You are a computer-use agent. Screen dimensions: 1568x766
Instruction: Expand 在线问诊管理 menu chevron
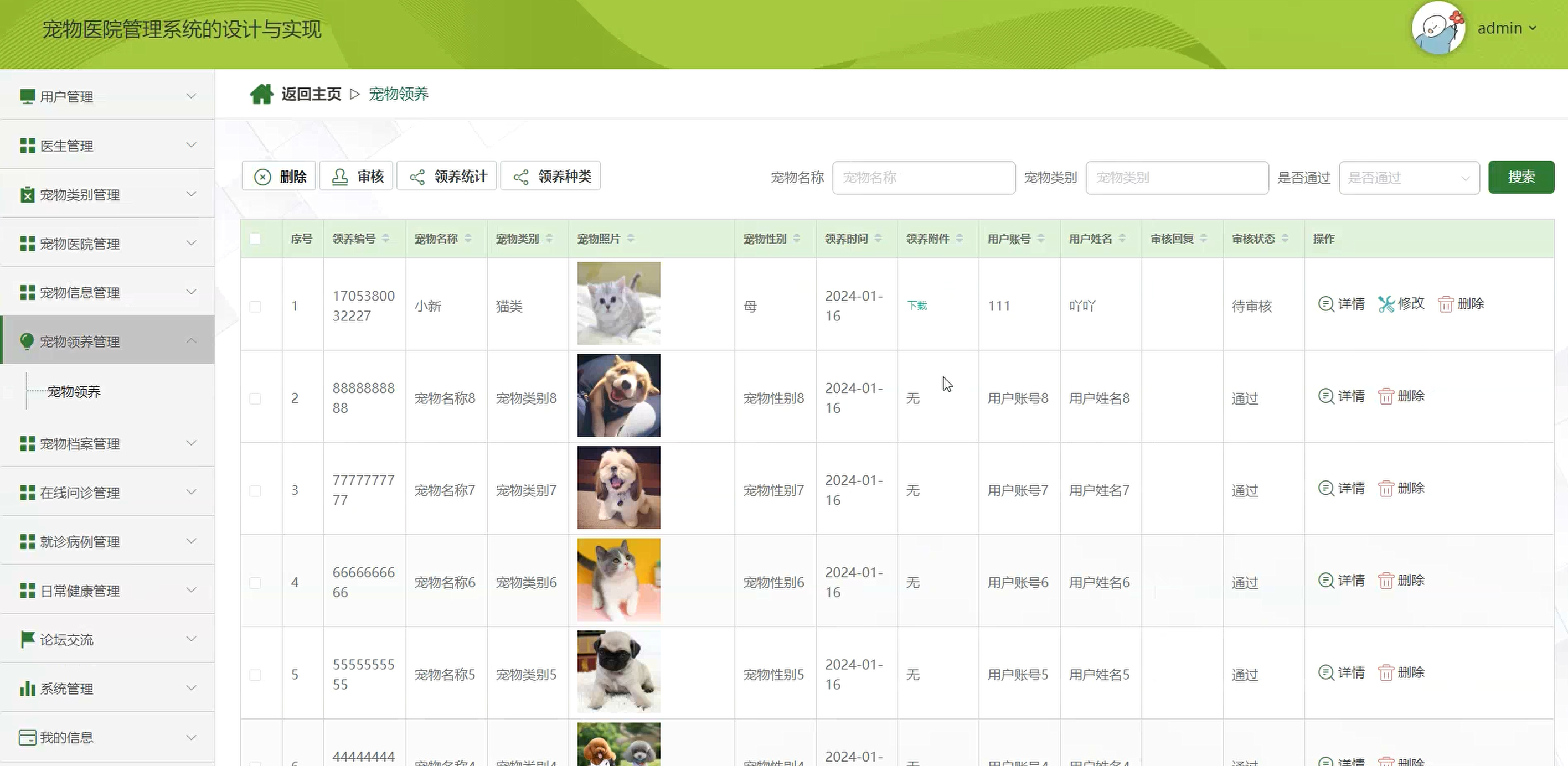(x=191, y=491)
